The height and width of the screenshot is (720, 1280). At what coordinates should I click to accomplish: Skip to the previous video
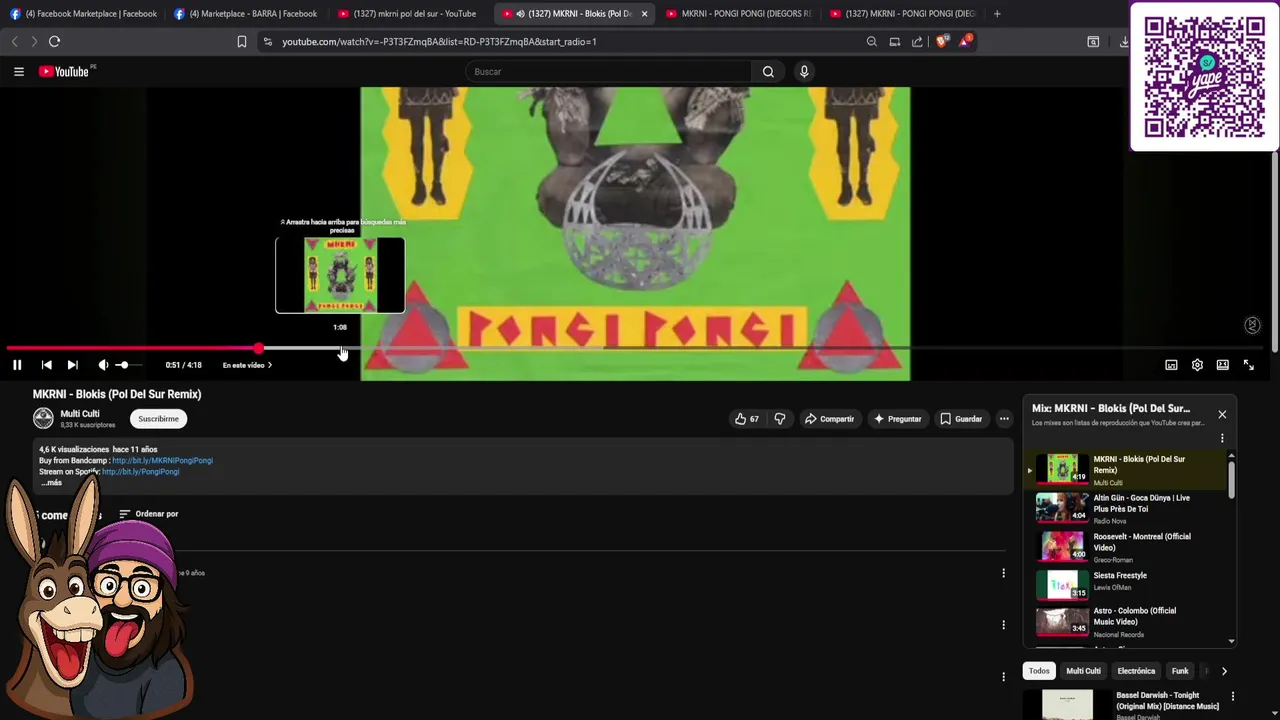click(x=46, y=365)
